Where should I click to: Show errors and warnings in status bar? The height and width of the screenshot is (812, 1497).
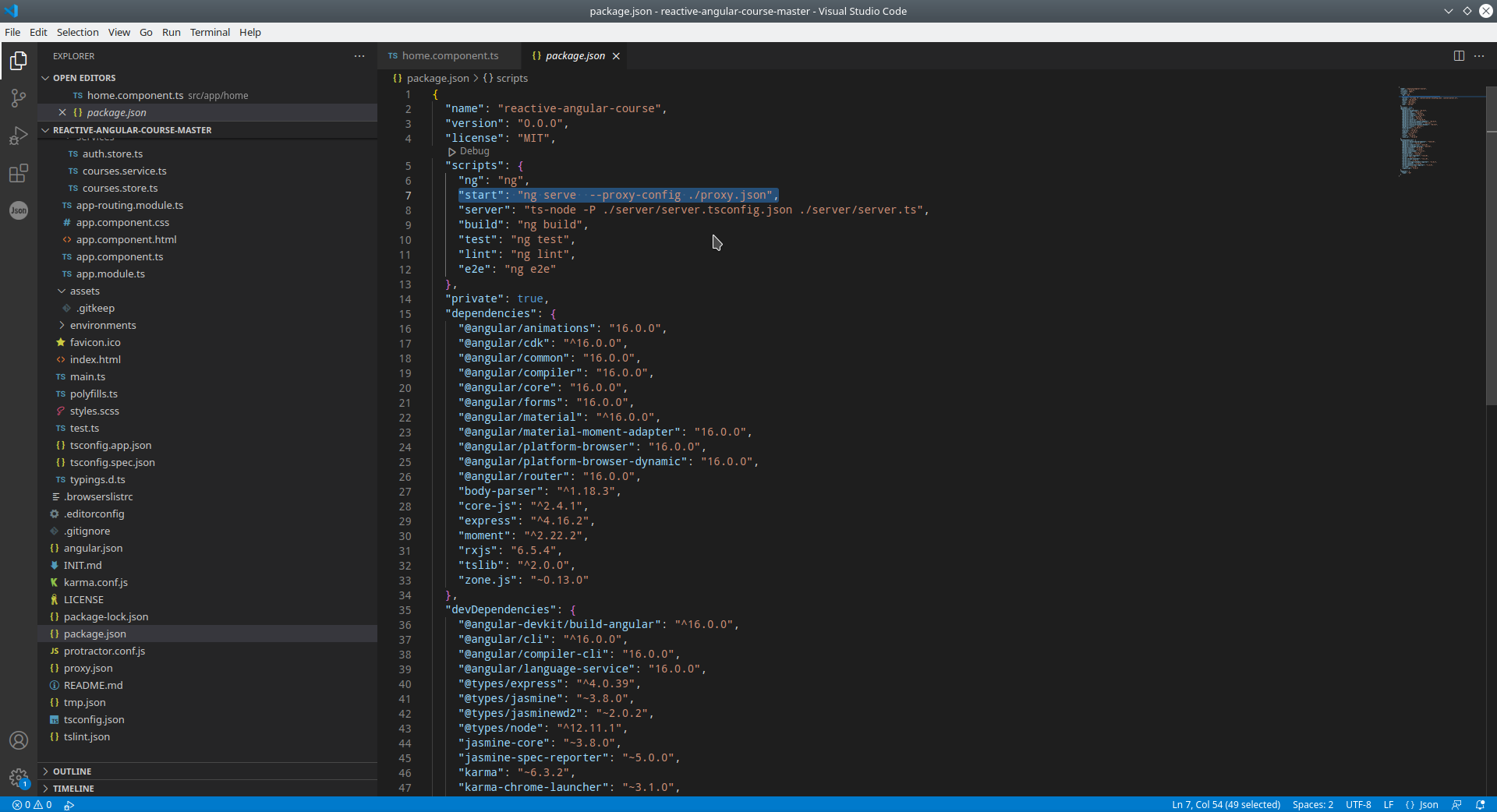click(32, 805)
